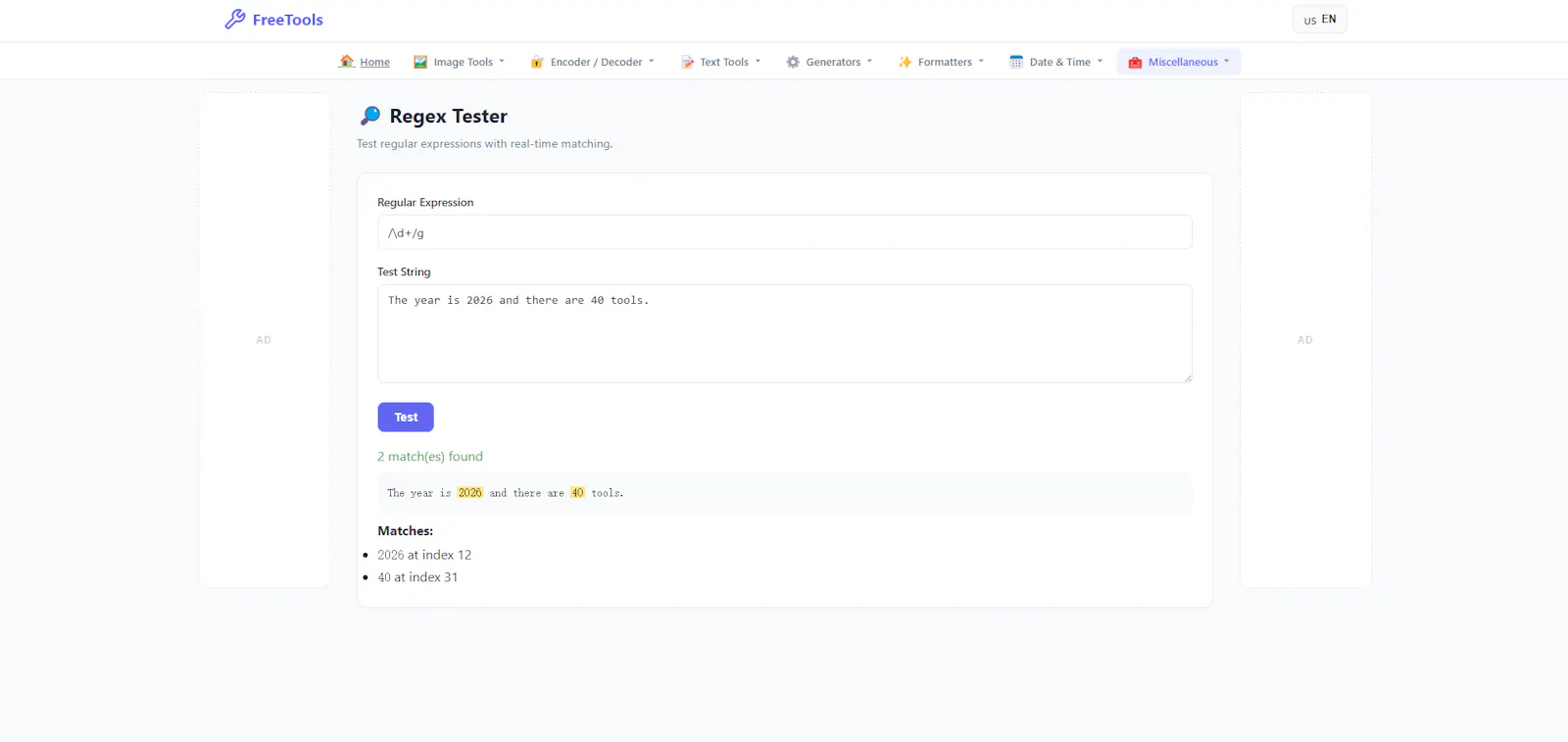The width and height of the screenshot is (1568, 742).
Task: Click the 'Regular Expression' field label
Action: 425,203
